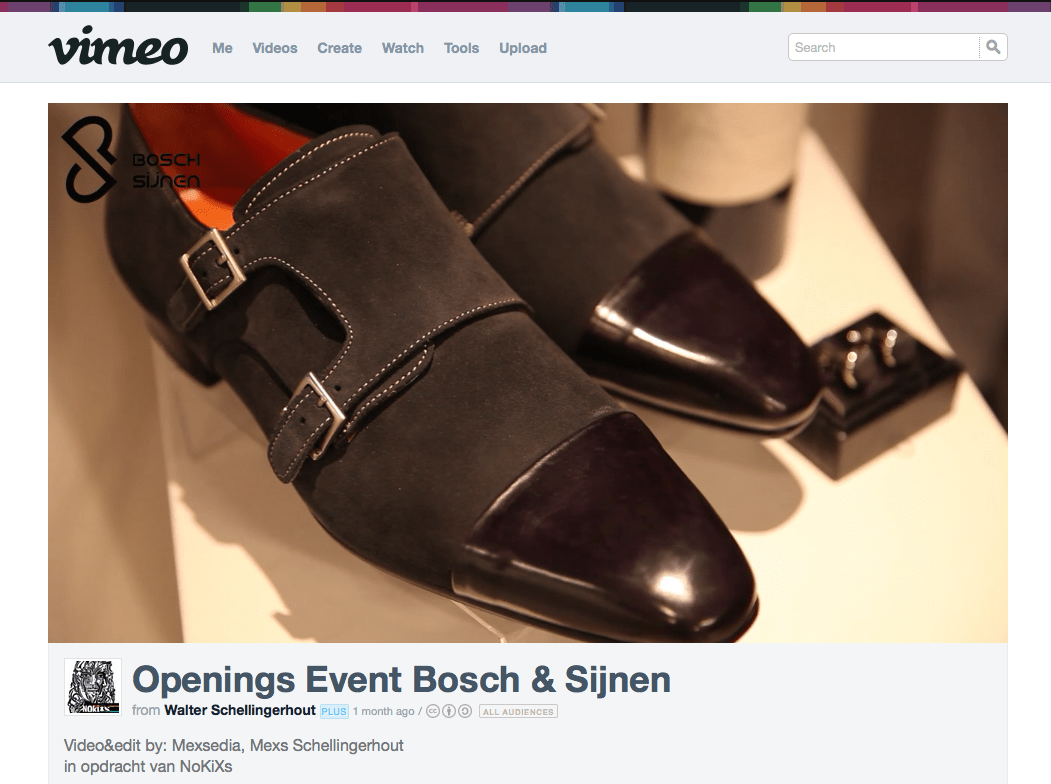Open Walter Schellingerhout's profile link
1051x784 pixels.
pyautogui.click(x=240, y=710)
